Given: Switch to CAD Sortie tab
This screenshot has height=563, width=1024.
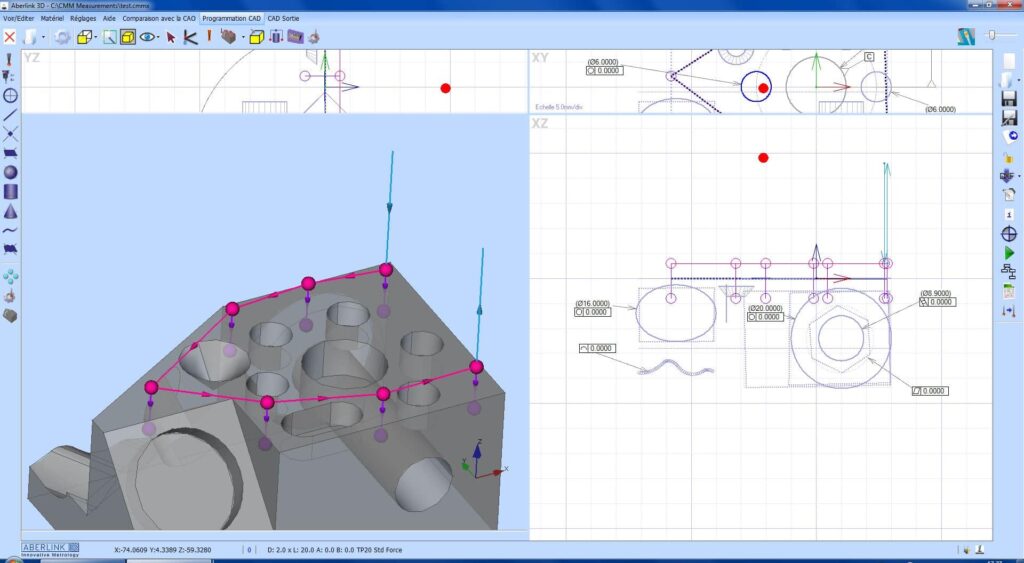Looking at the screenshot, I should [x=283, y=18].
